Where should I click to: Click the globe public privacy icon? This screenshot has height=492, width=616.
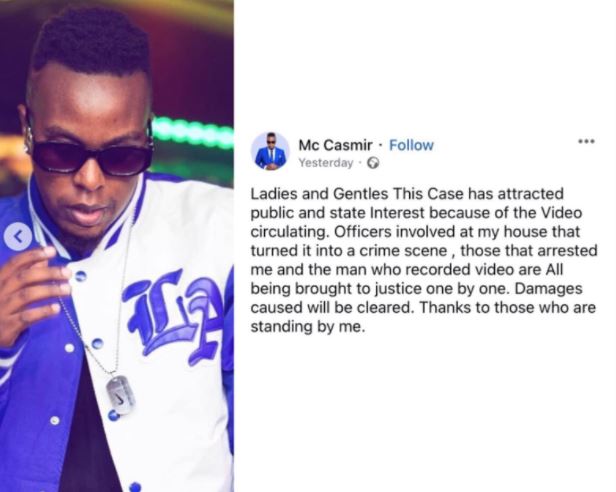point(373,163)
